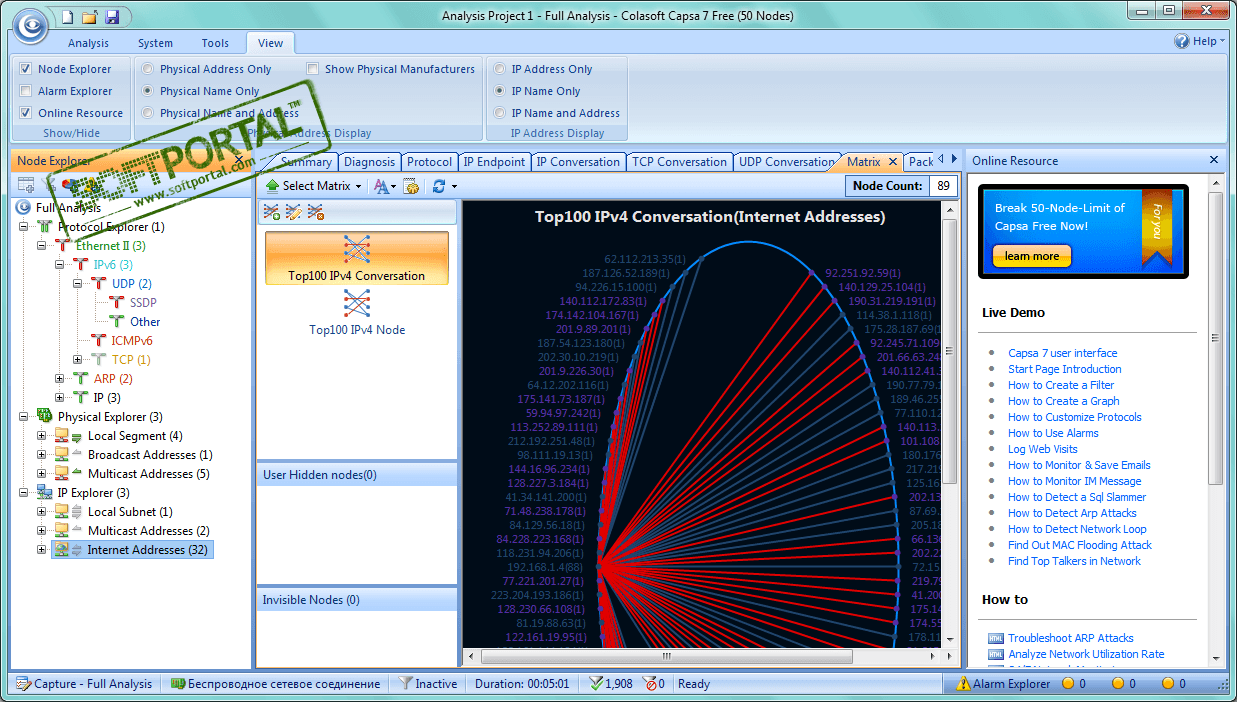The width and height of the screenshot is (1237, 702).
Task: Click the rejected packets icon showing 0
Action: [x=651, y=684]
